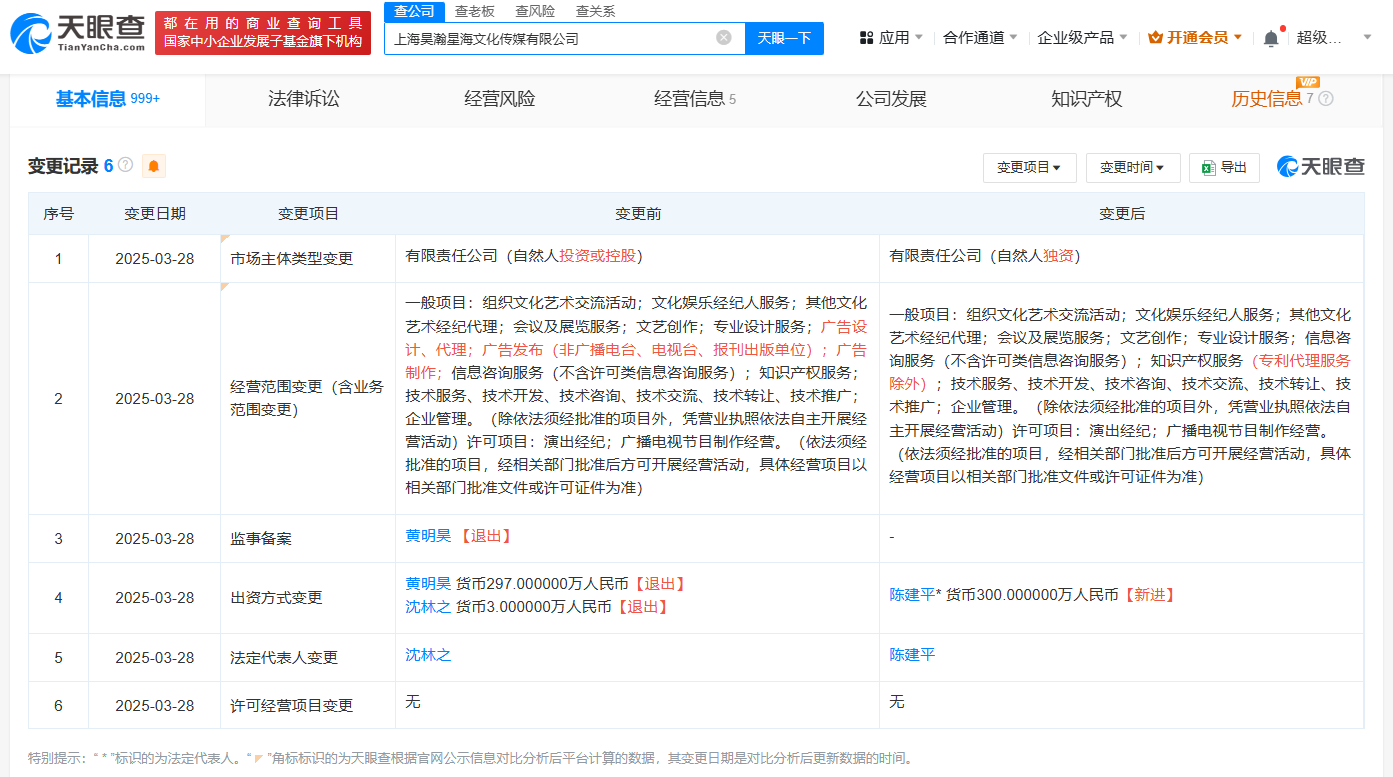The width and height of the screenshot is (1393, 777).
Task: Click the 【新进】 tag after 陈建平's 300万
Action: click(x=1149, y=595)
